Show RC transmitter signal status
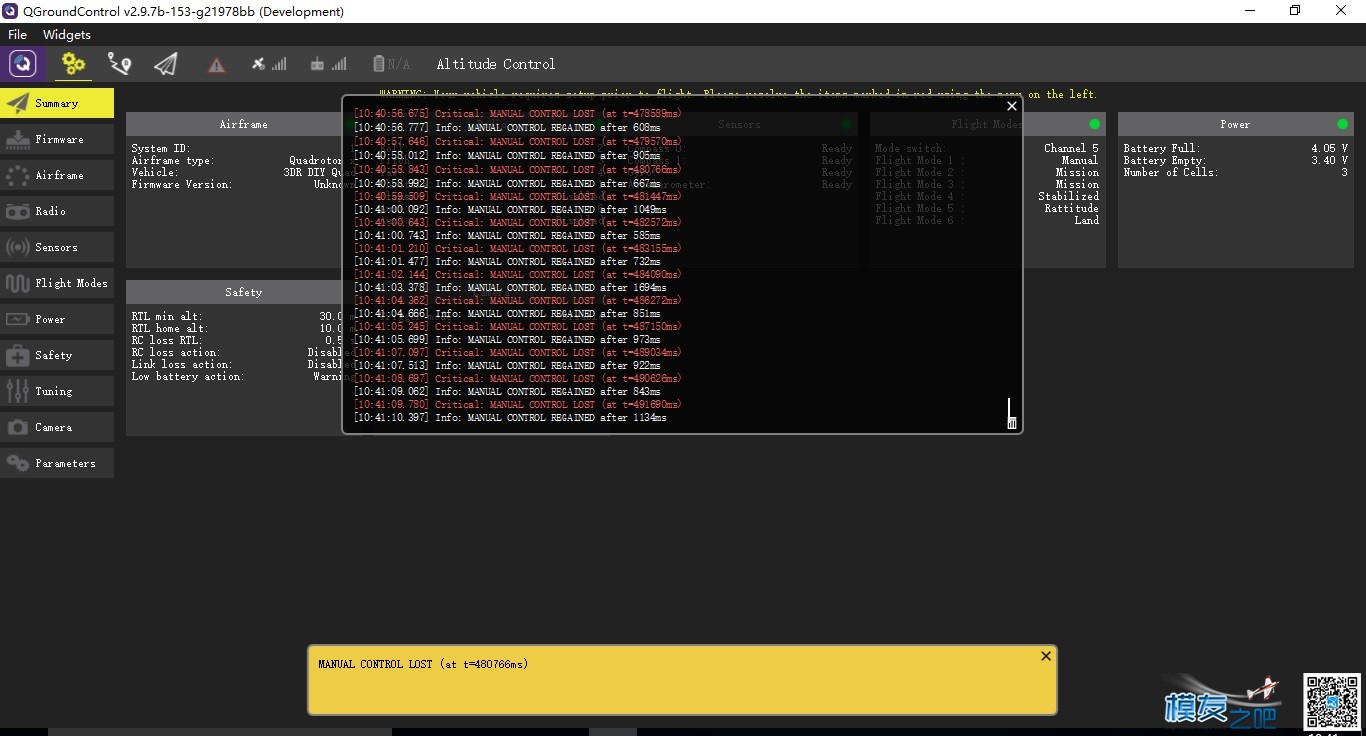The width and height of the screenshot is (1366, 736). point(328,64)
